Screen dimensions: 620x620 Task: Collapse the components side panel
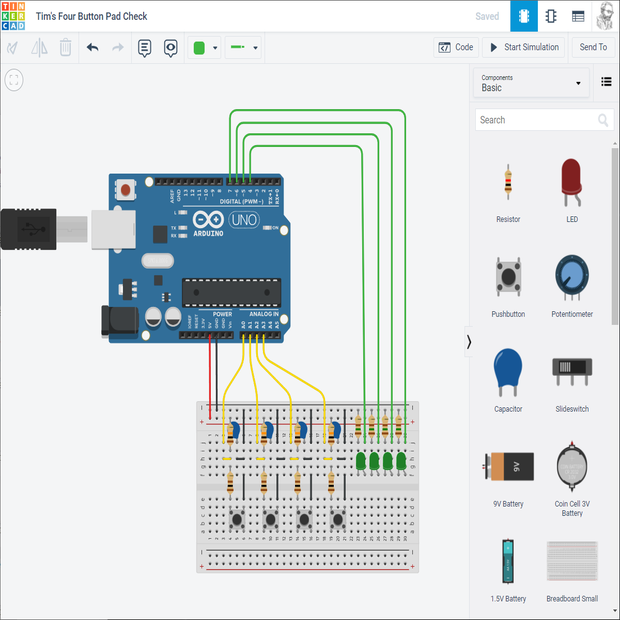pos(469,342)
